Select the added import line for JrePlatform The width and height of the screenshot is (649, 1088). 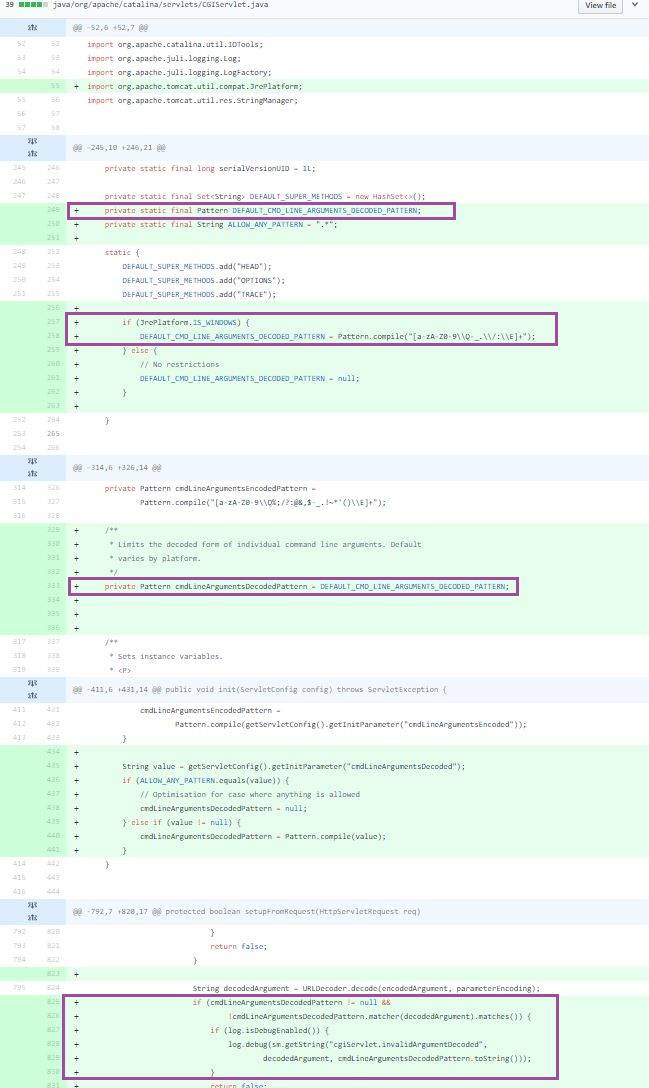pyautogui.click(x=194, y=87)
